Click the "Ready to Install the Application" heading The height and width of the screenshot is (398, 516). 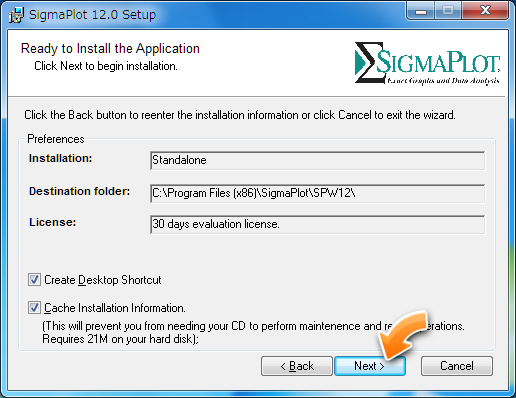point(110,49)
